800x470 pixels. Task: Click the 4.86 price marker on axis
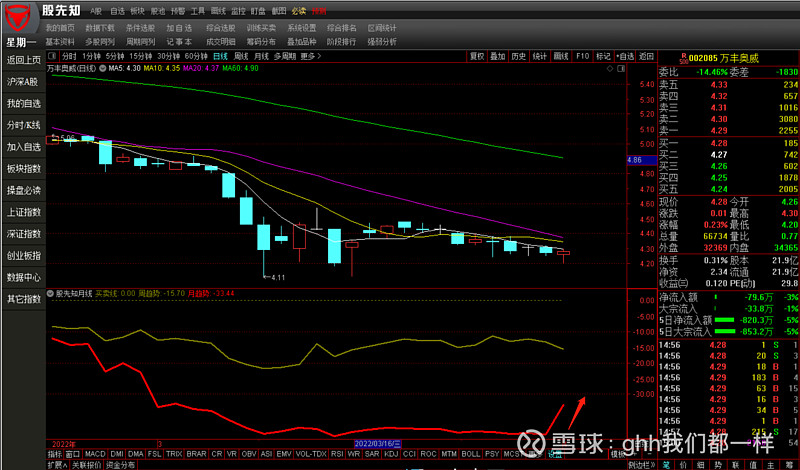[633, 160]
